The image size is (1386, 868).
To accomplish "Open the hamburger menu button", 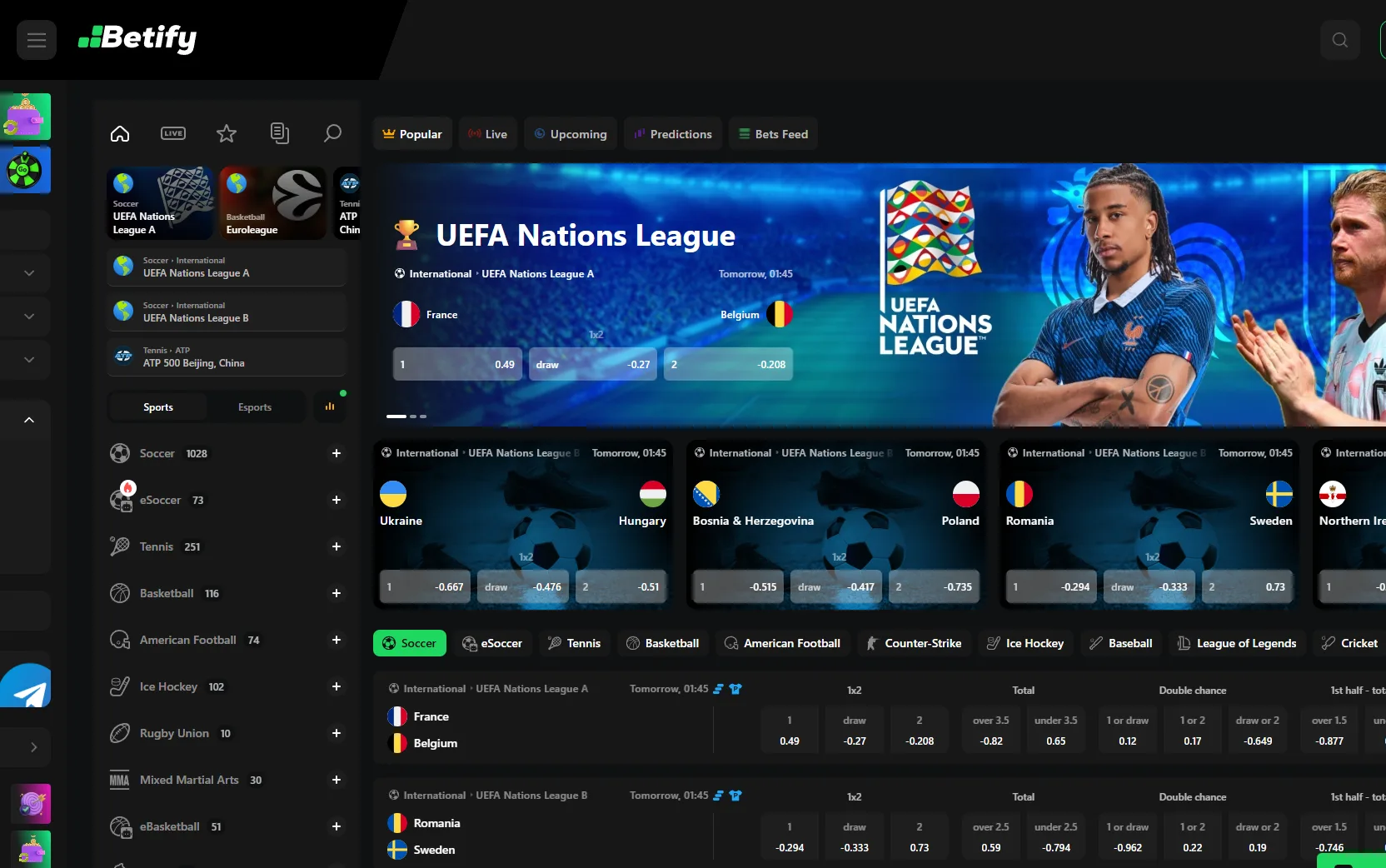I will [37, 40].
